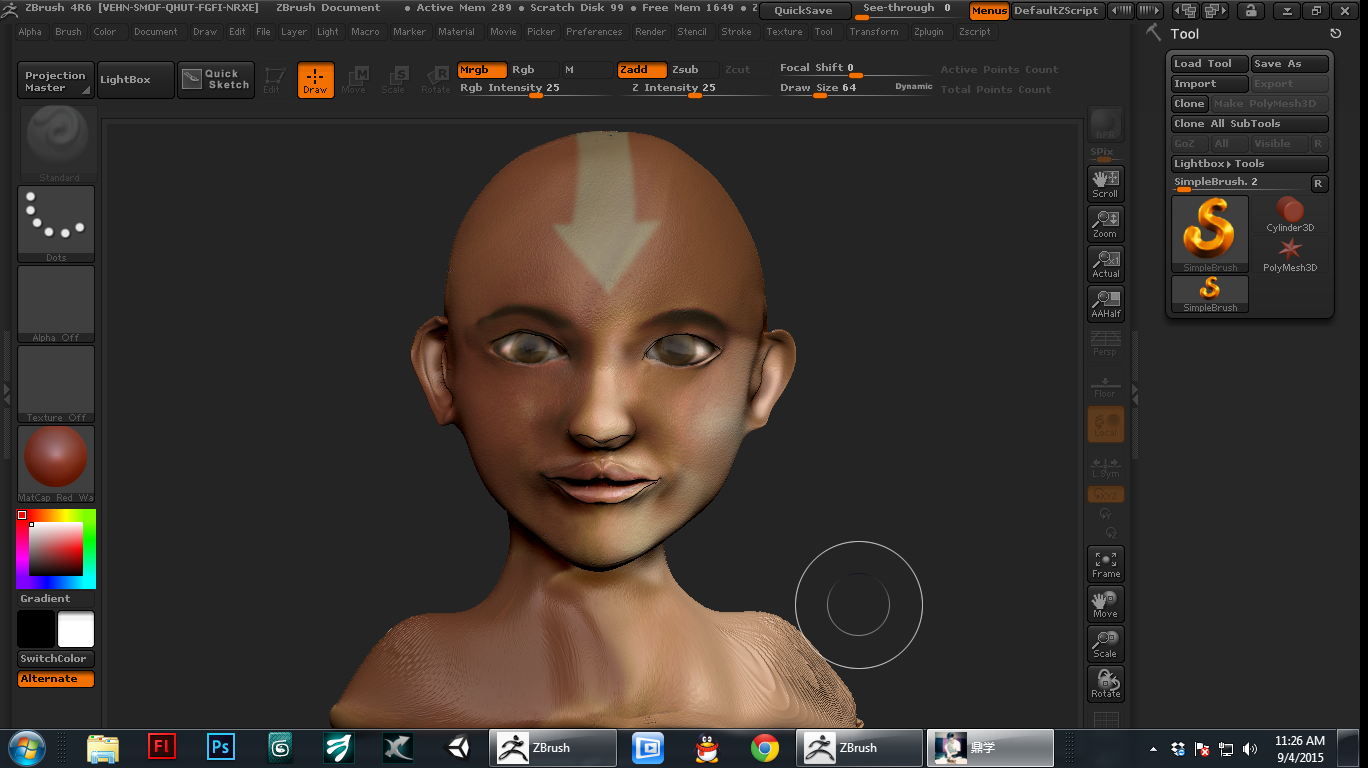Image resolution: width=1368 pixels, height=768 pixels.
Task: Toggle Zadd sculpt mode
Action: pyautogui.click(x=642, y=70)
